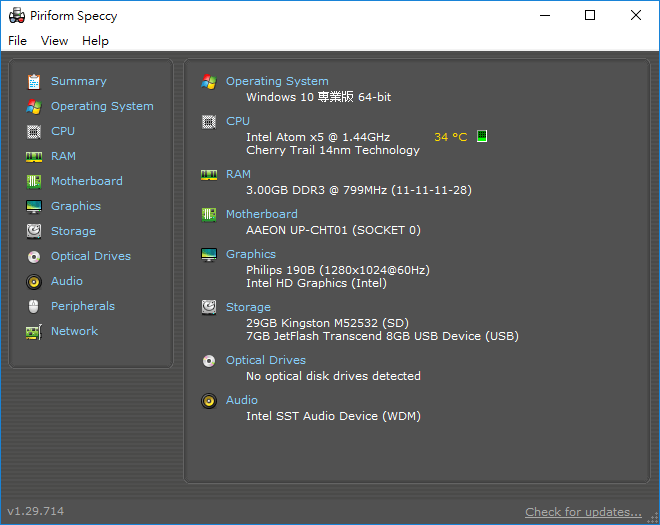The image size is (660, 525).
Task: Click the Summary clipboard icon in sidebar
Action: coord(34,81)
